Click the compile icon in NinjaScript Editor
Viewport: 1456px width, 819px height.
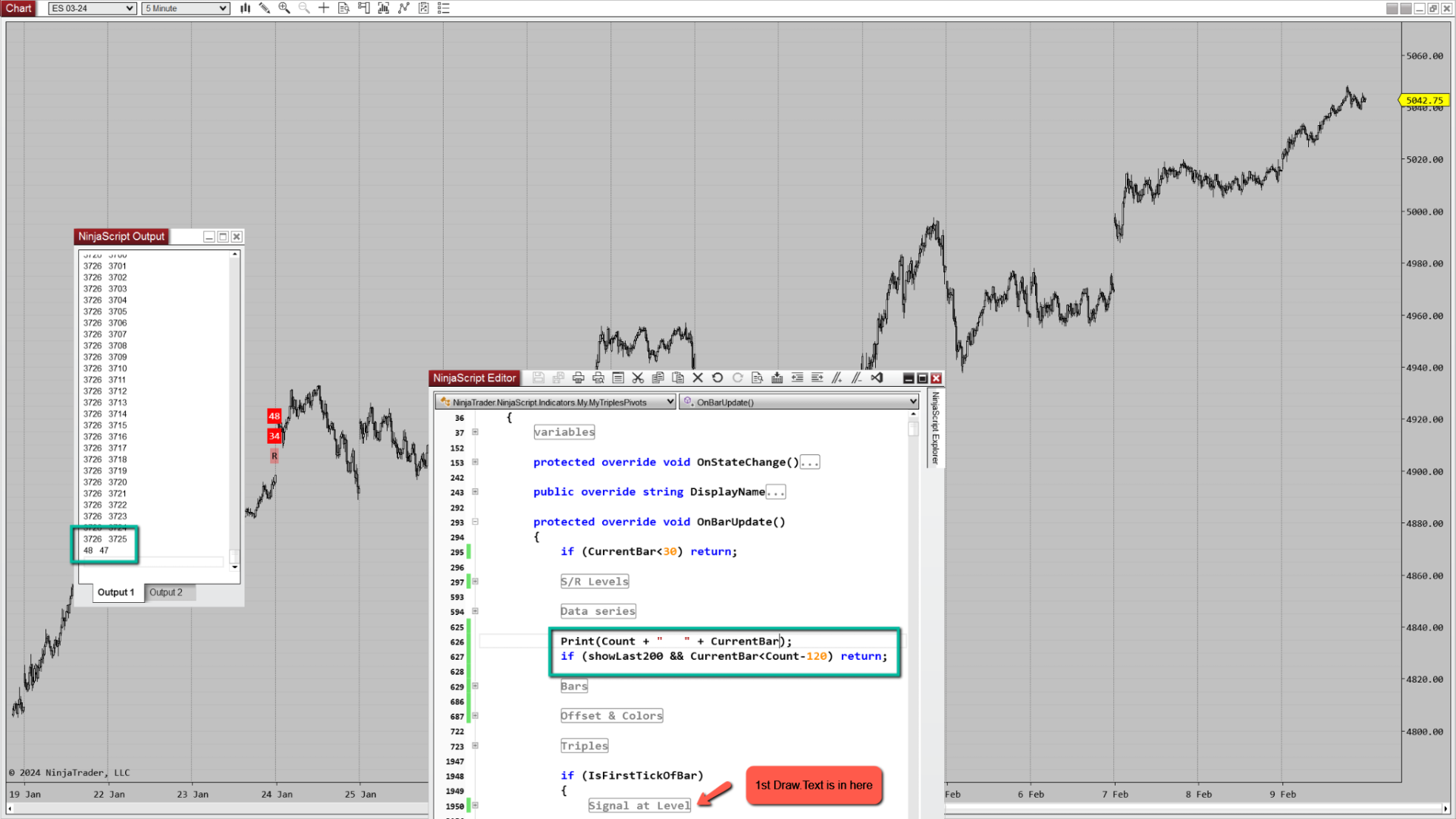pos(777,378)
